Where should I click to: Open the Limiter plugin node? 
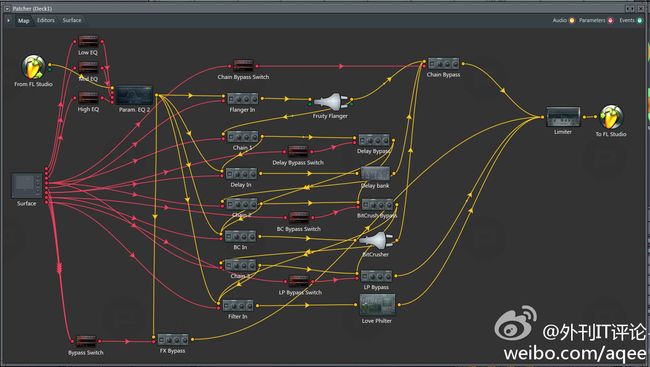tap(563, 117)
